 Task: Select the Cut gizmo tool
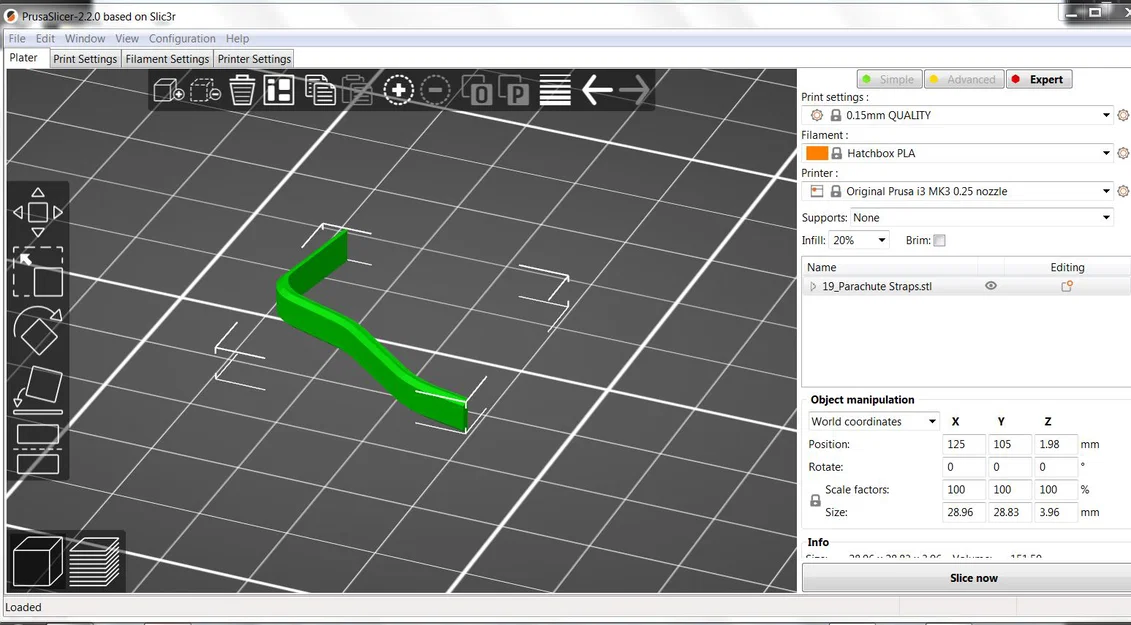coord(38,449)
